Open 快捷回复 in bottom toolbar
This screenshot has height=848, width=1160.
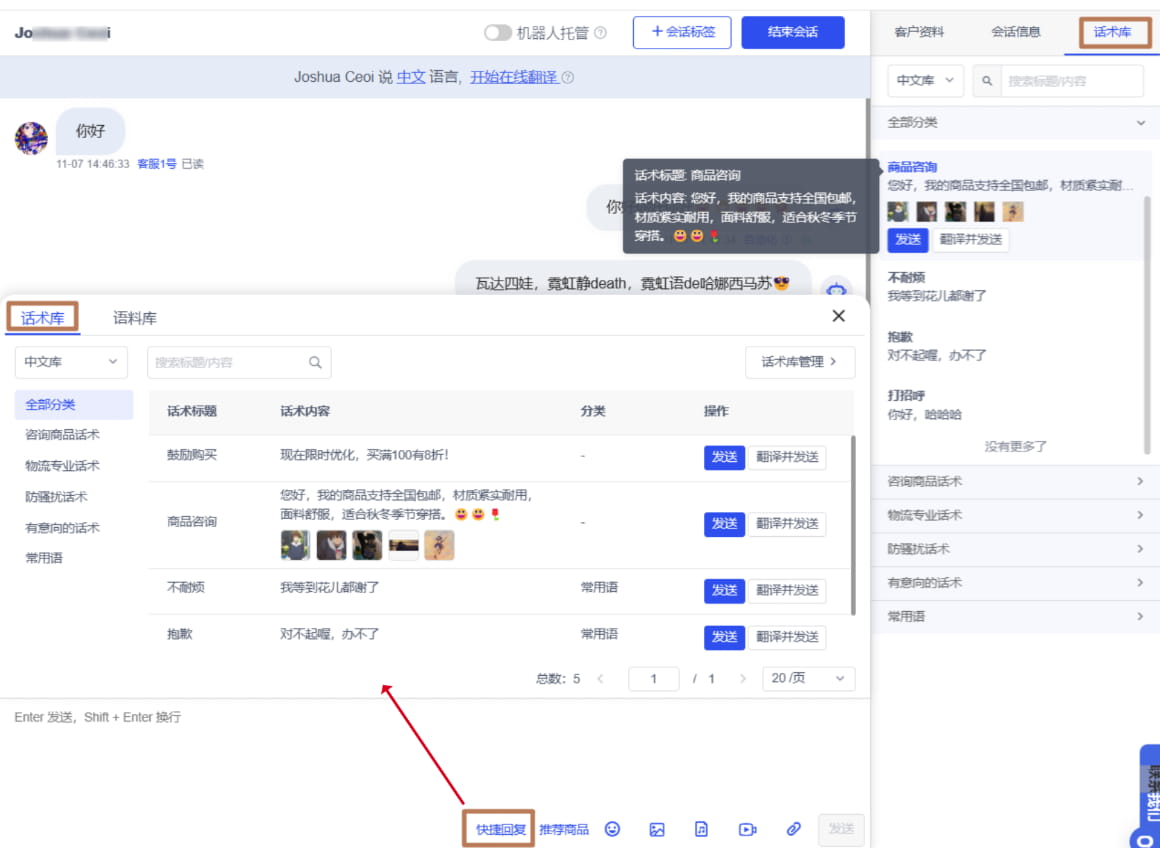click(x=499, y=830)
